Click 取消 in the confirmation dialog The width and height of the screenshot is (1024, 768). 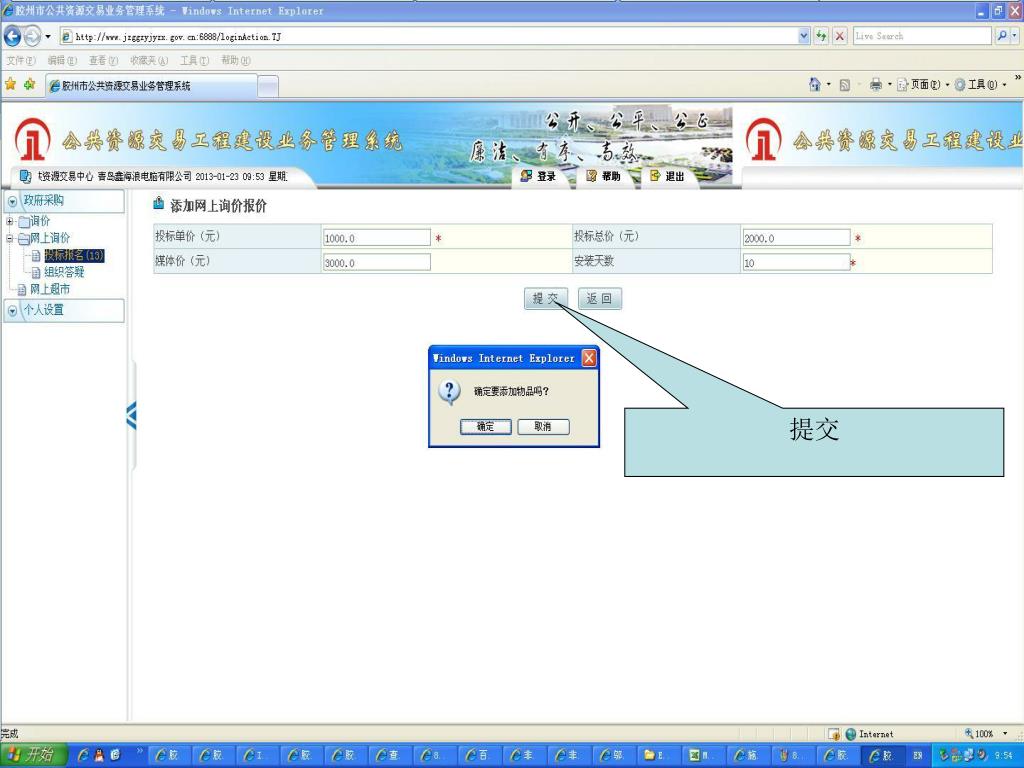click(543, 426)
